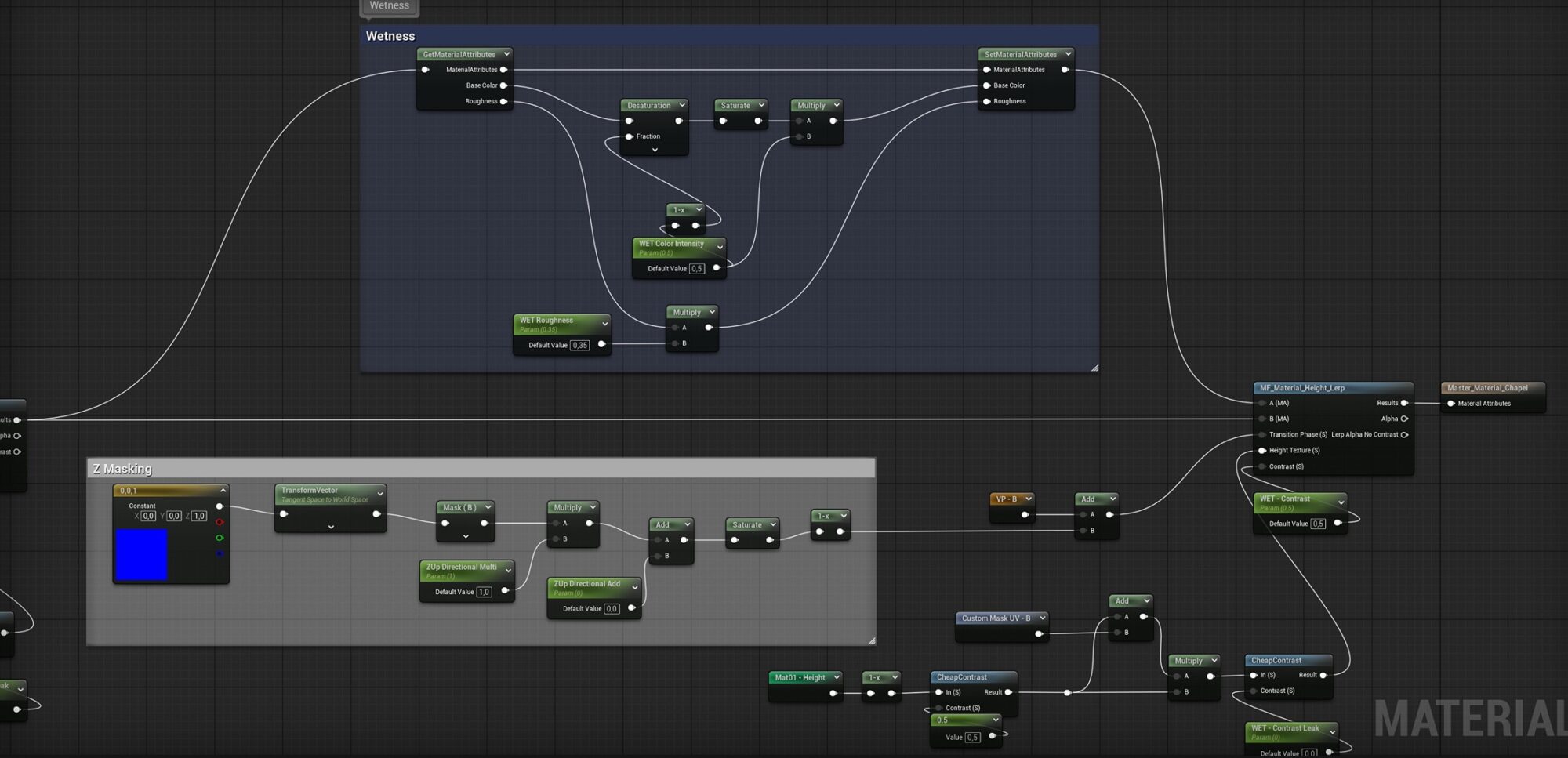This screenshot has width=1568, height=758.
Task: Click the Wetness comment box resize handle
Action: pyautogui.click(x=1094, y=368)
